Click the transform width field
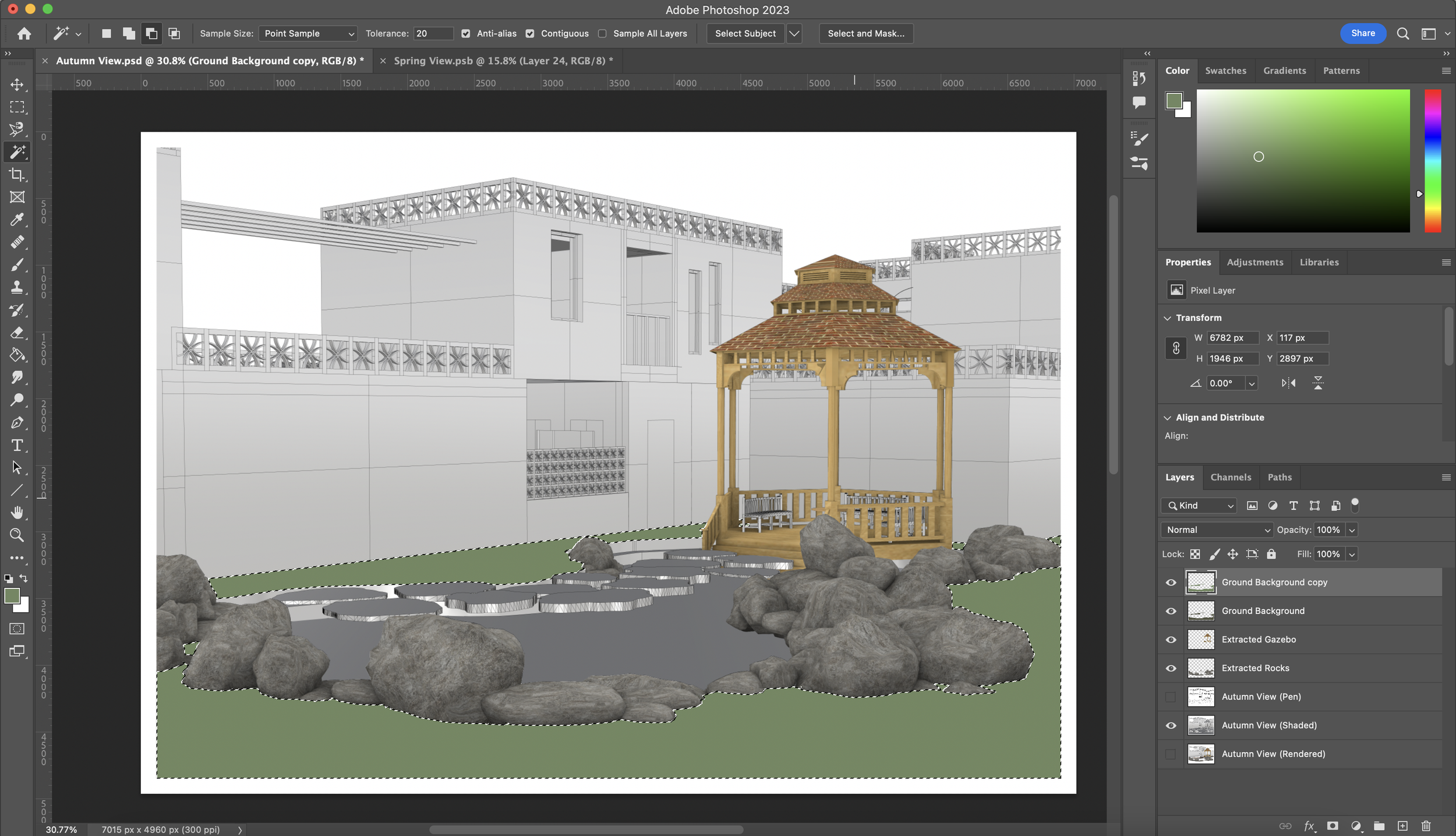 coord(1232,338)
